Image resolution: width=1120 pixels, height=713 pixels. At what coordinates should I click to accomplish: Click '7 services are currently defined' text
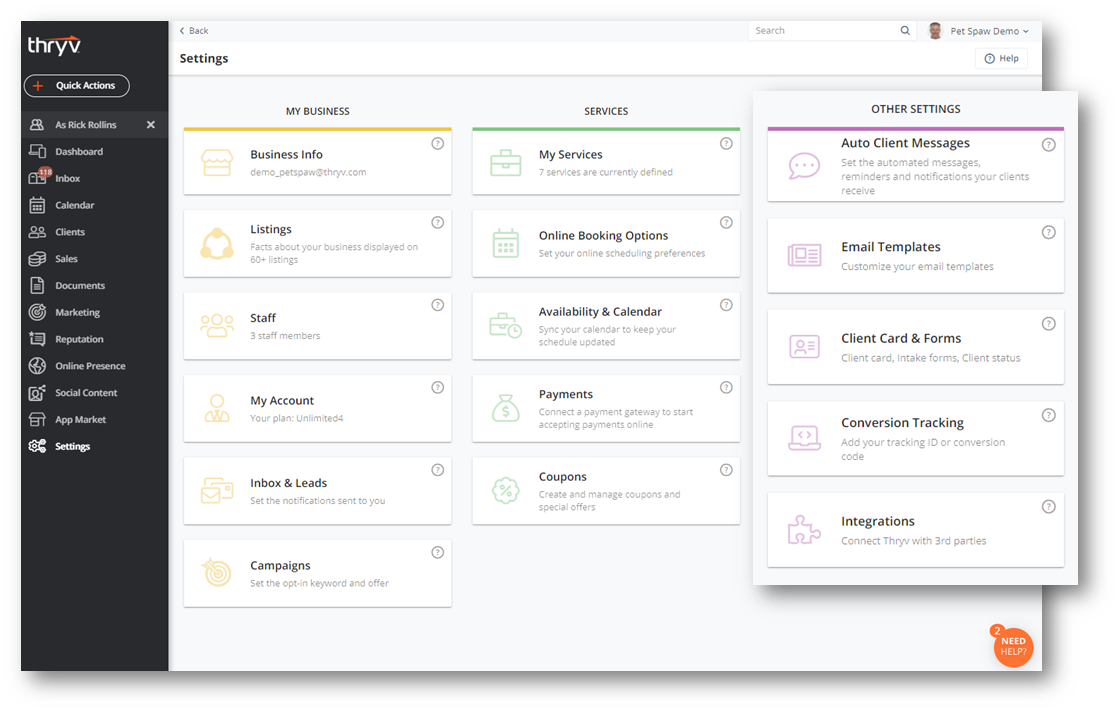tap(606, 172)
